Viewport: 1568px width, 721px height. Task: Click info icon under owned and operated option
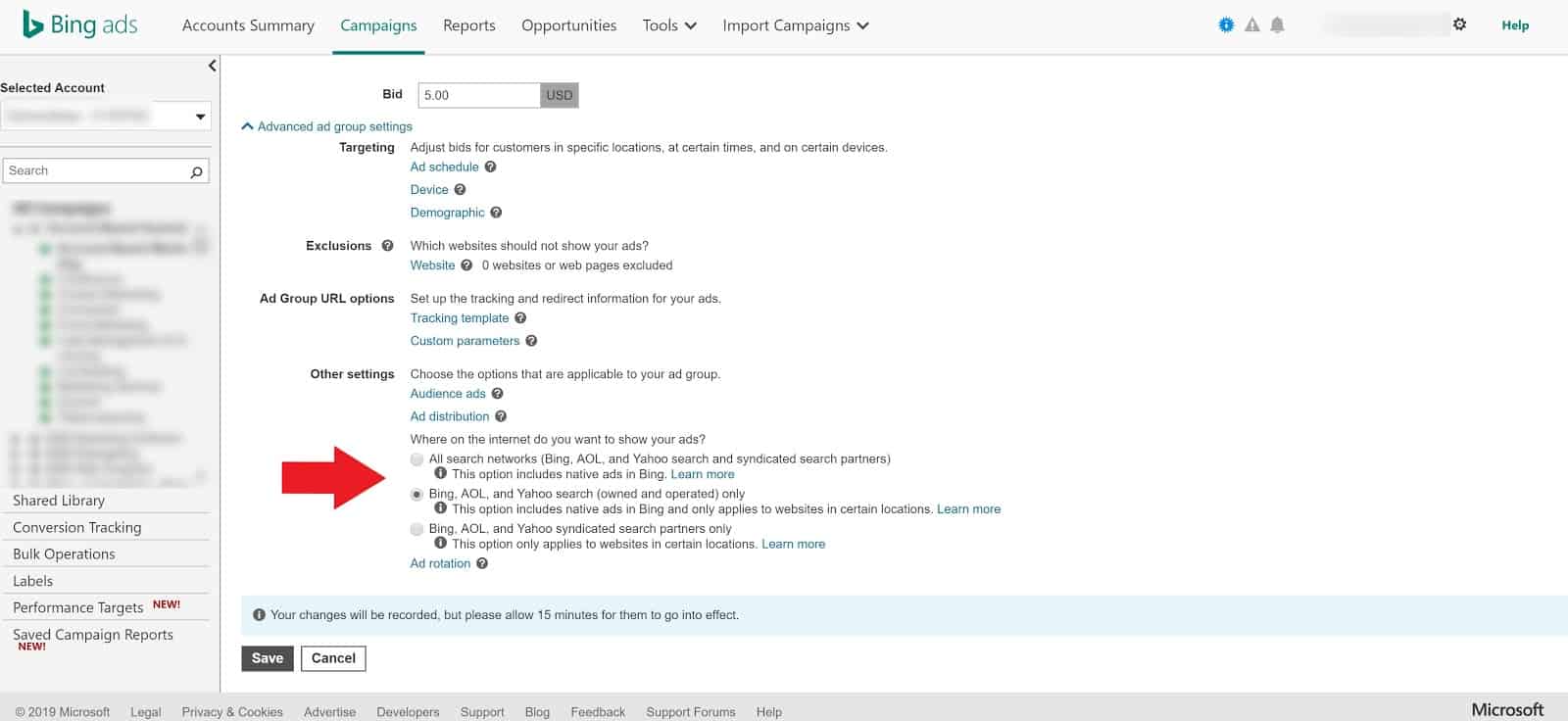[441, 508]
